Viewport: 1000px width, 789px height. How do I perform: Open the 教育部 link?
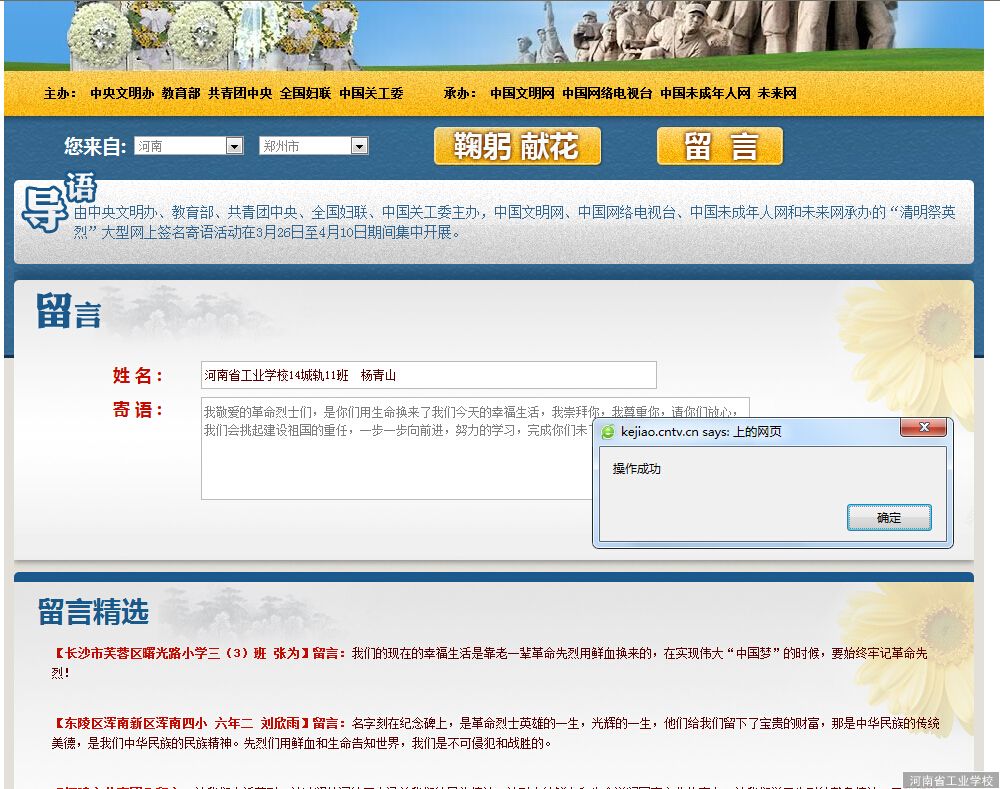coord(181,93)
